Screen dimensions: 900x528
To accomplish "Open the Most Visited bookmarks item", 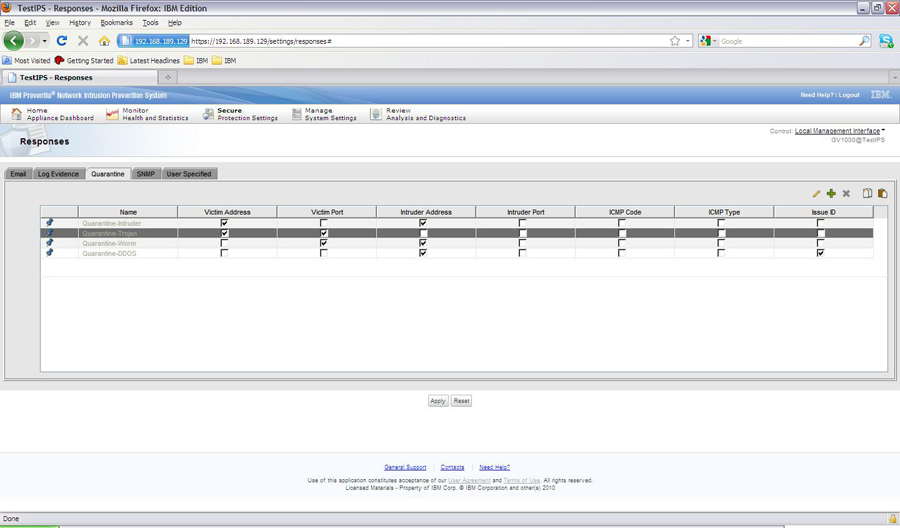I will point(26,60).
